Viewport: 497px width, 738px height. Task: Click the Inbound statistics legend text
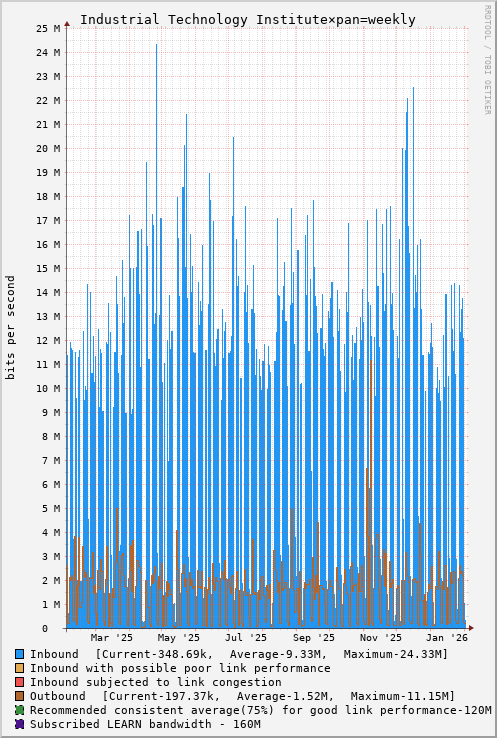[x=239, y=655]
